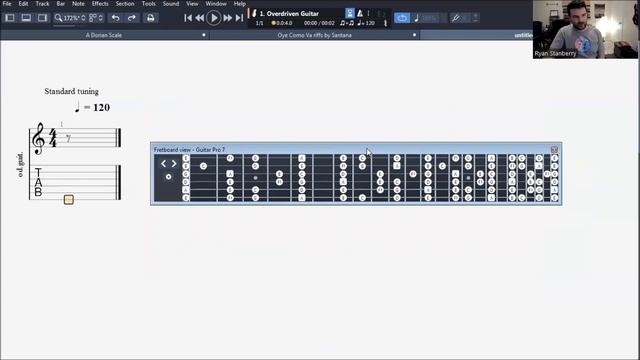Toggle the metronome
640x360 pixels.
click(360, 13)
